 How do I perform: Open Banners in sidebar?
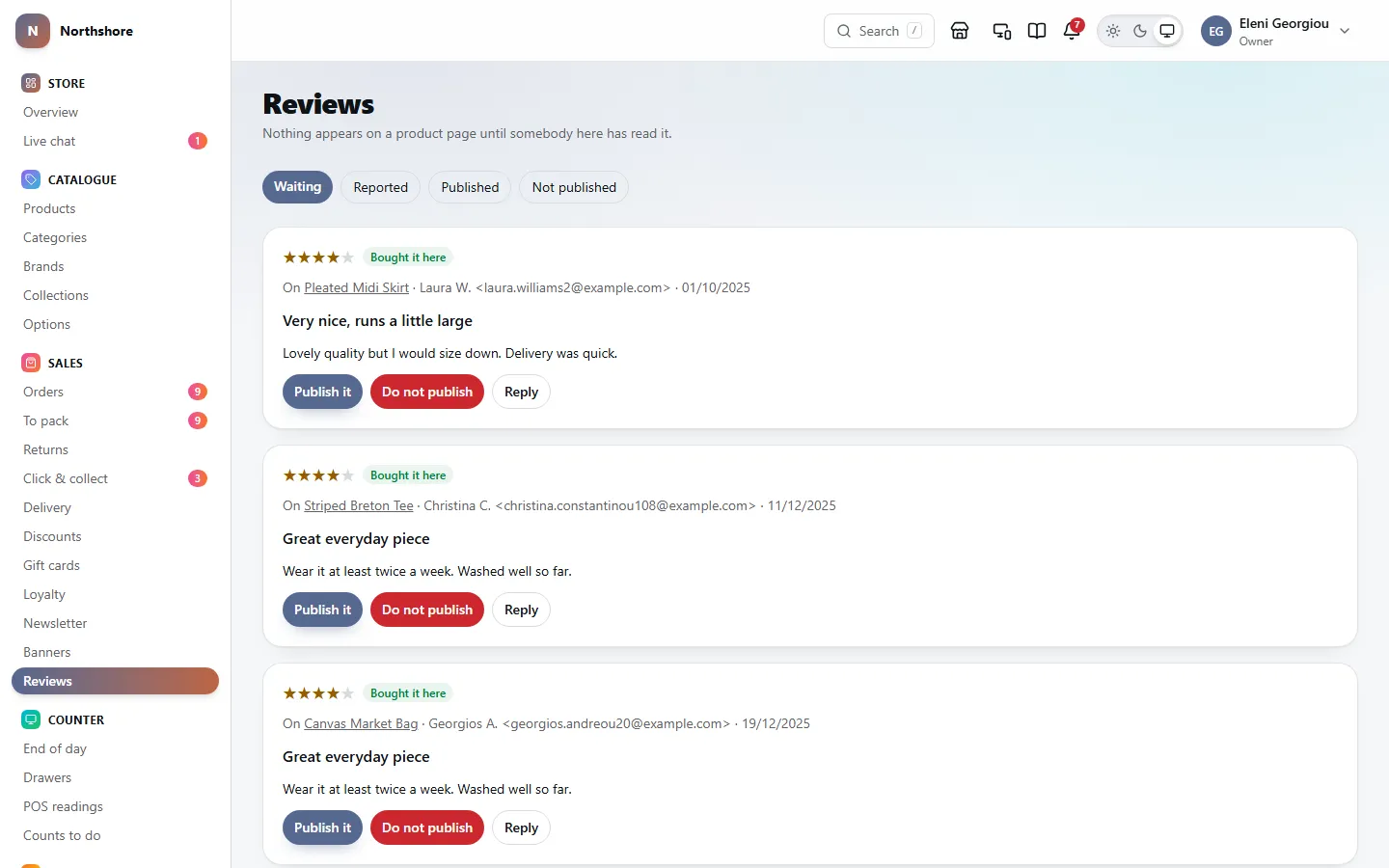115,652
